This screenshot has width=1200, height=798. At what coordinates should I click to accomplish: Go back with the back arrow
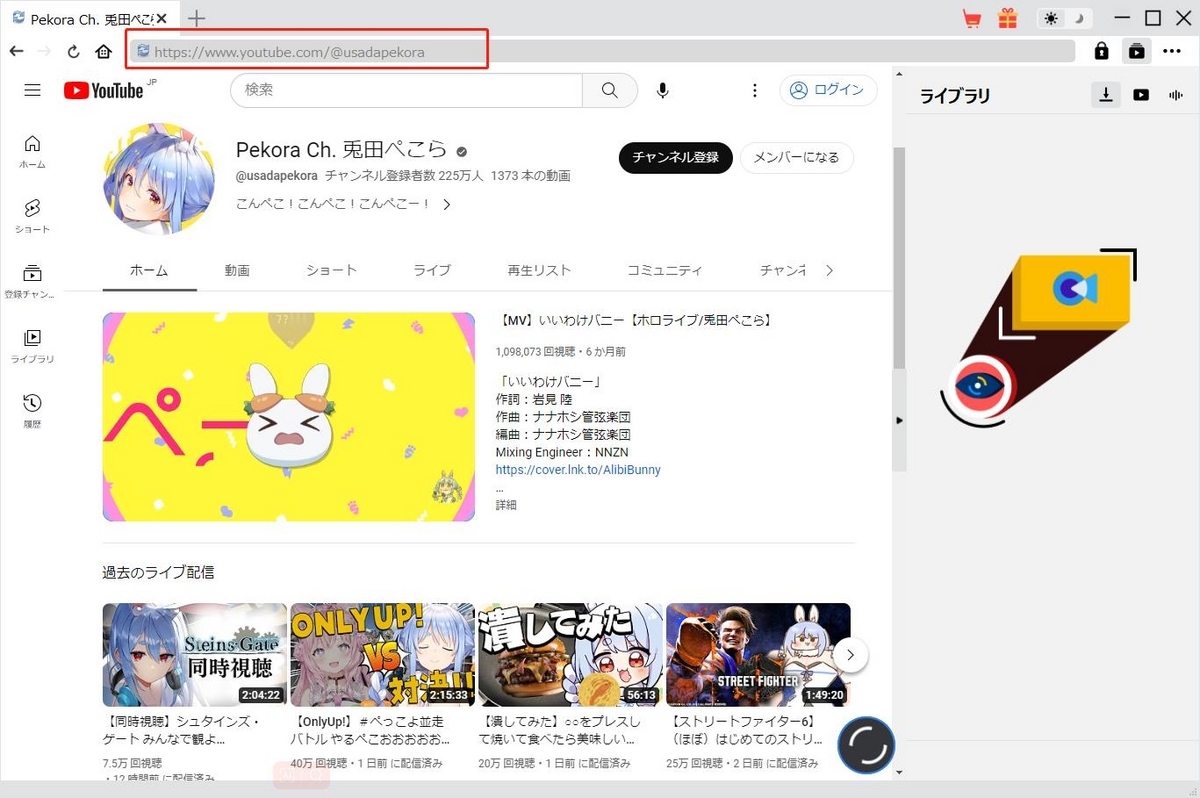pos(16,51)
